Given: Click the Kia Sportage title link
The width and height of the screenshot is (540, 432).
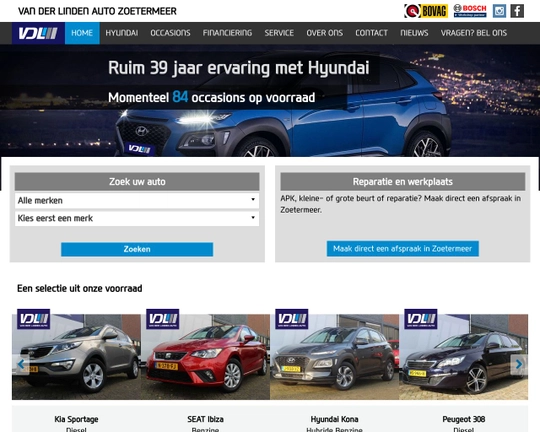Looking at the screenshot, I should click(76, 419).
